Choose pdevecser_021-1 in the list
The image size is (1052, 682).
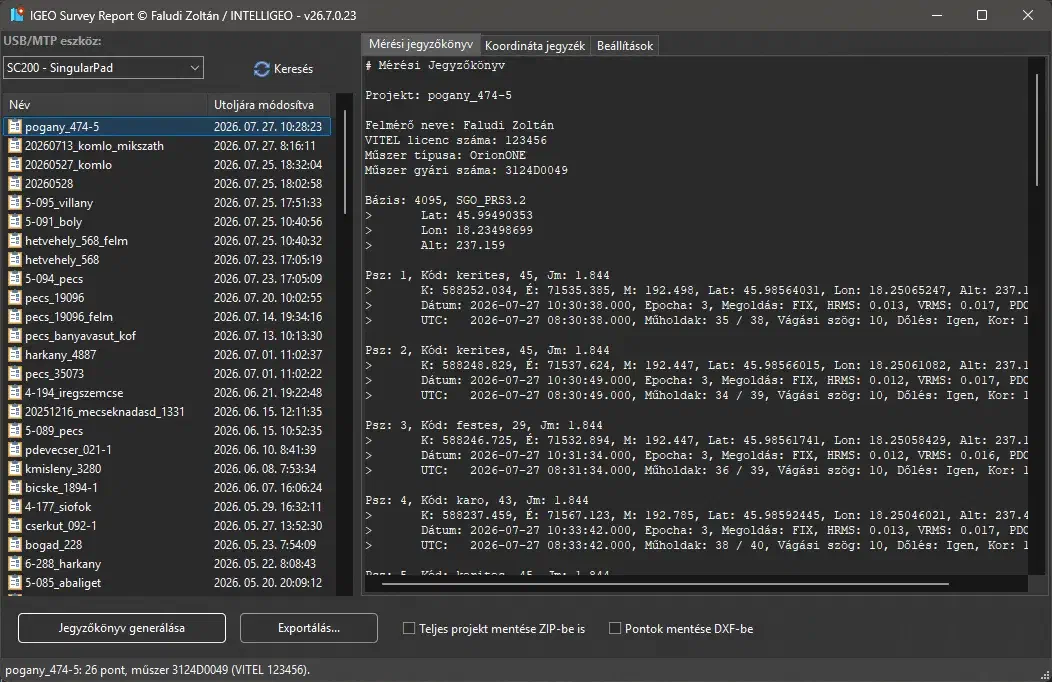pyautogui.click(x=167, y=450)
